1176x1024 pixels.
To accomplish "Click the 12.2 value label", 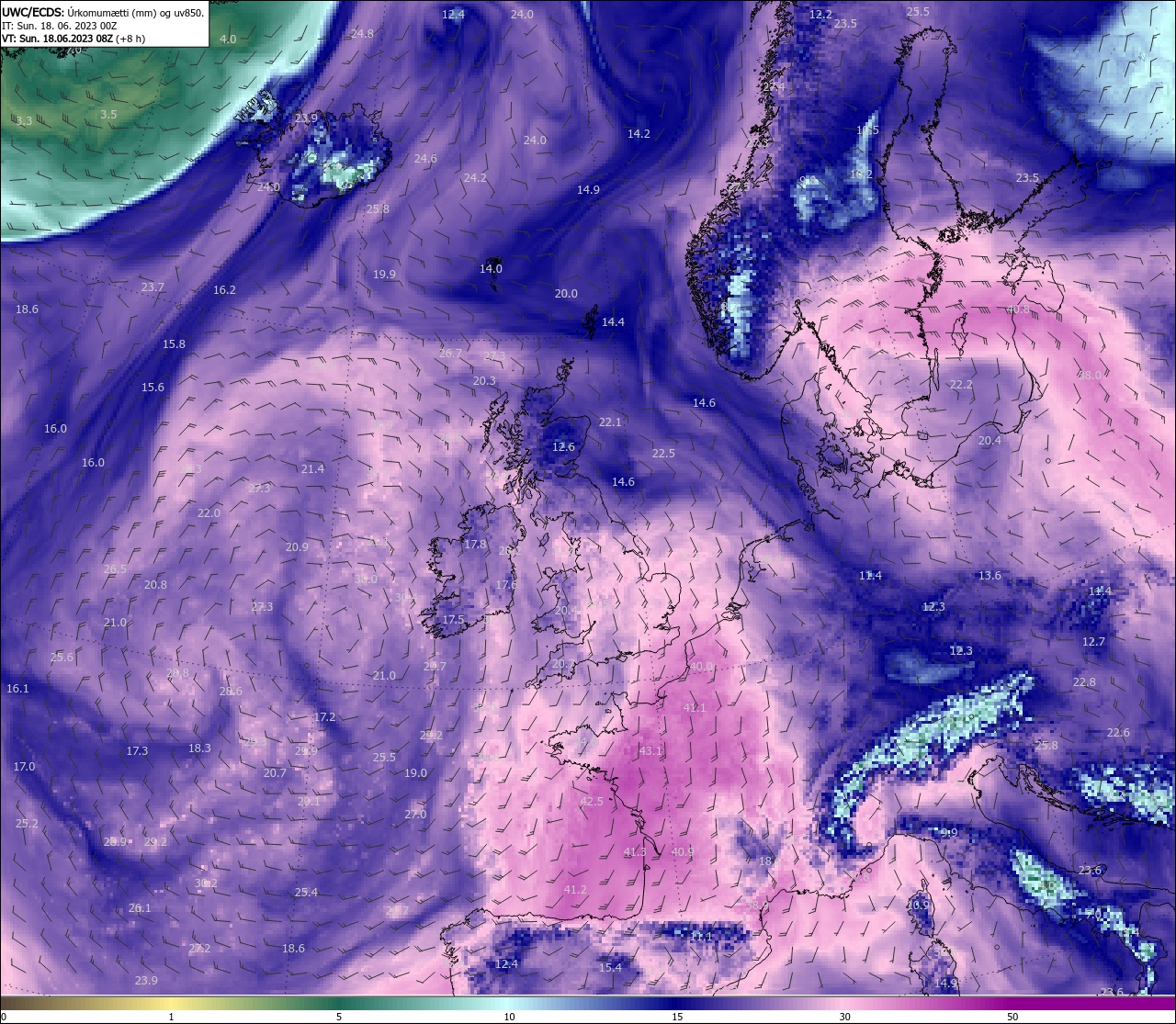I will tap(820, 15).
